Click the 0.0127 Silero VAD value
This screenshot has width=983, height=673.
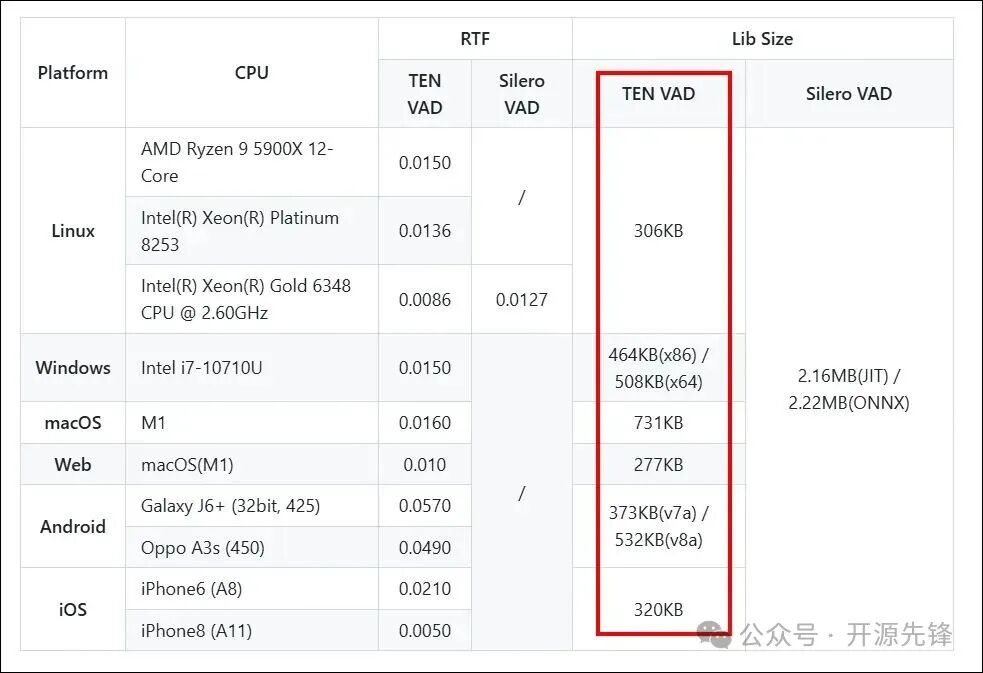(522, 299)
